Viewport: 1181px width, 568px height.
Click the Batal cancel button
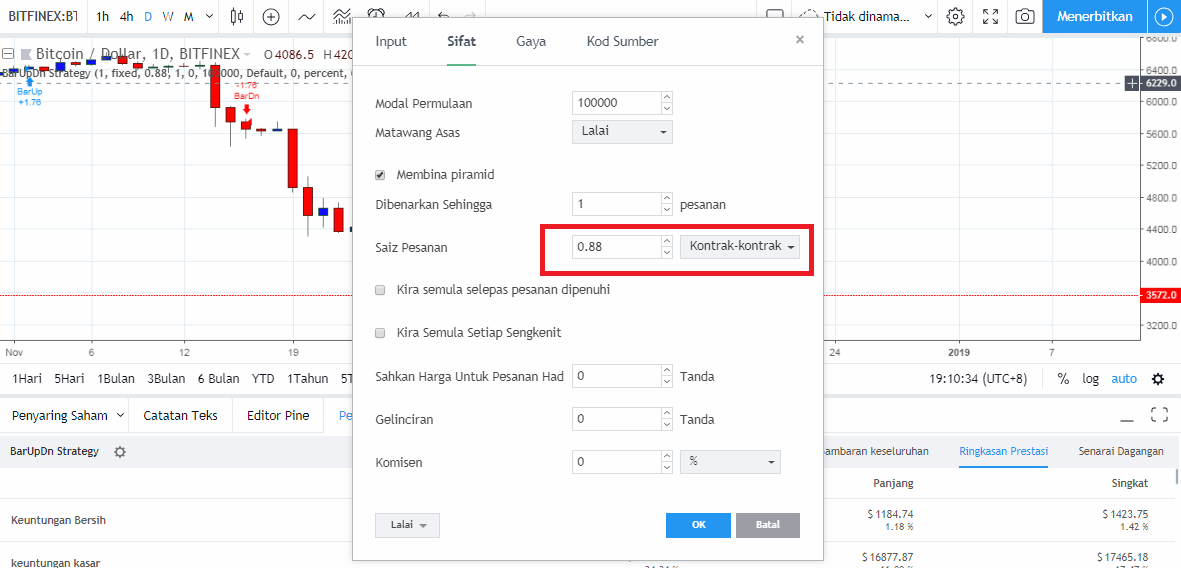click(x=767, y=525)
